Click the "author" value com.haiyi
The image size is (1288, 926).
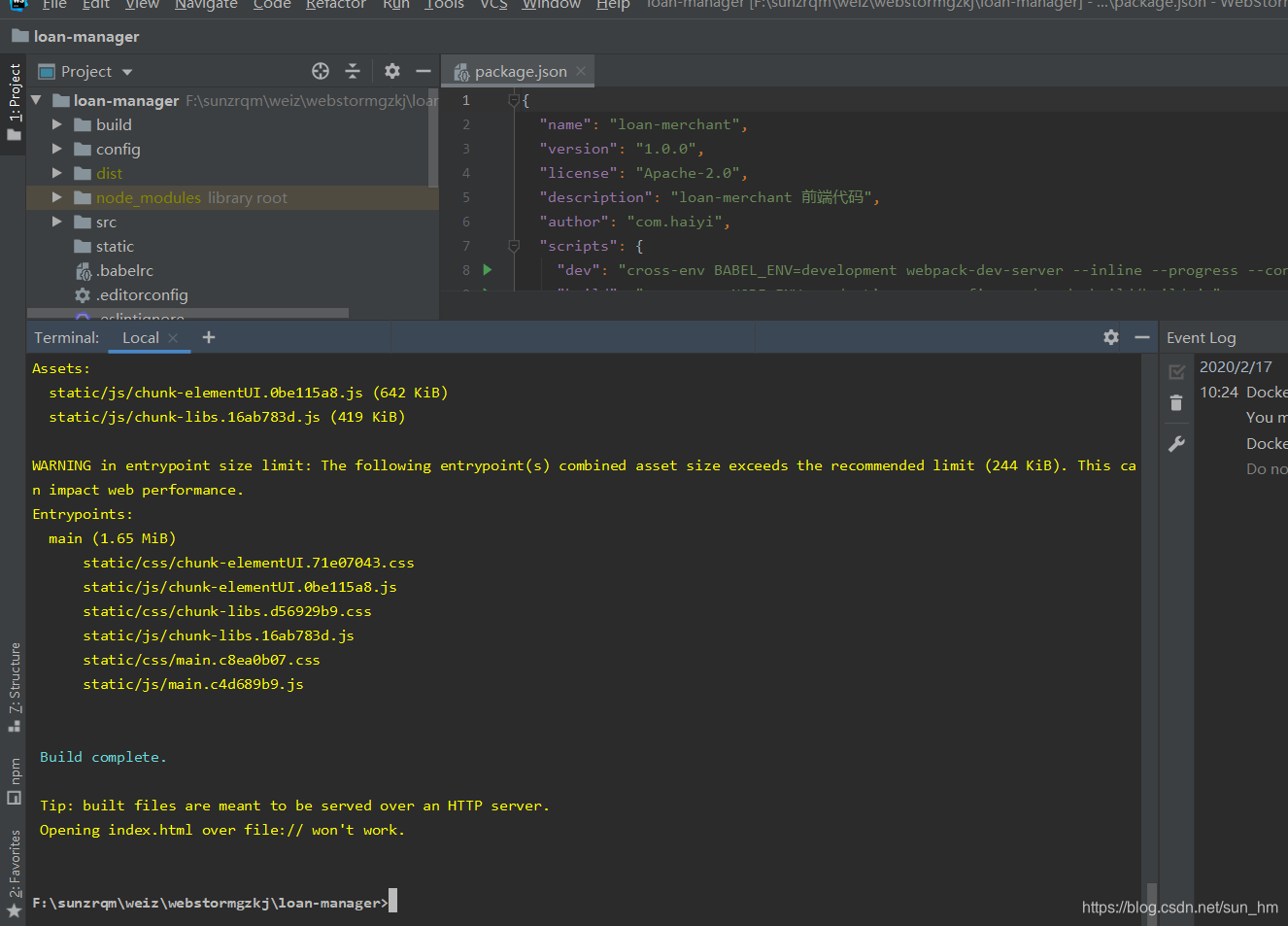[674, 222]
